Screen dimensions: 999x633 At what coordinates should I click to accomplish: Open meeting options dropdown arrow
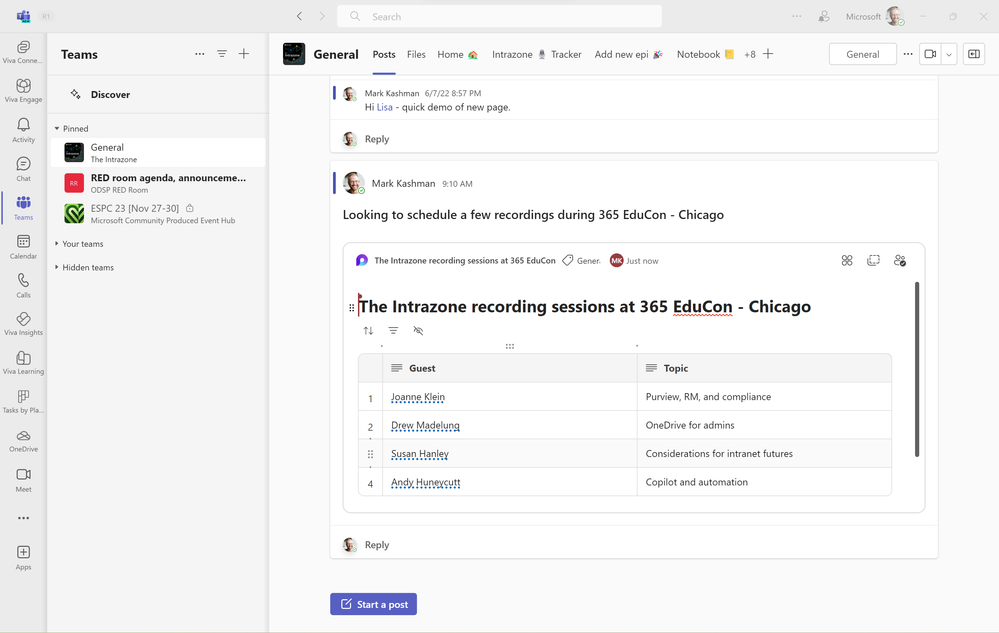pyautogui.click(x=949, y=54)
